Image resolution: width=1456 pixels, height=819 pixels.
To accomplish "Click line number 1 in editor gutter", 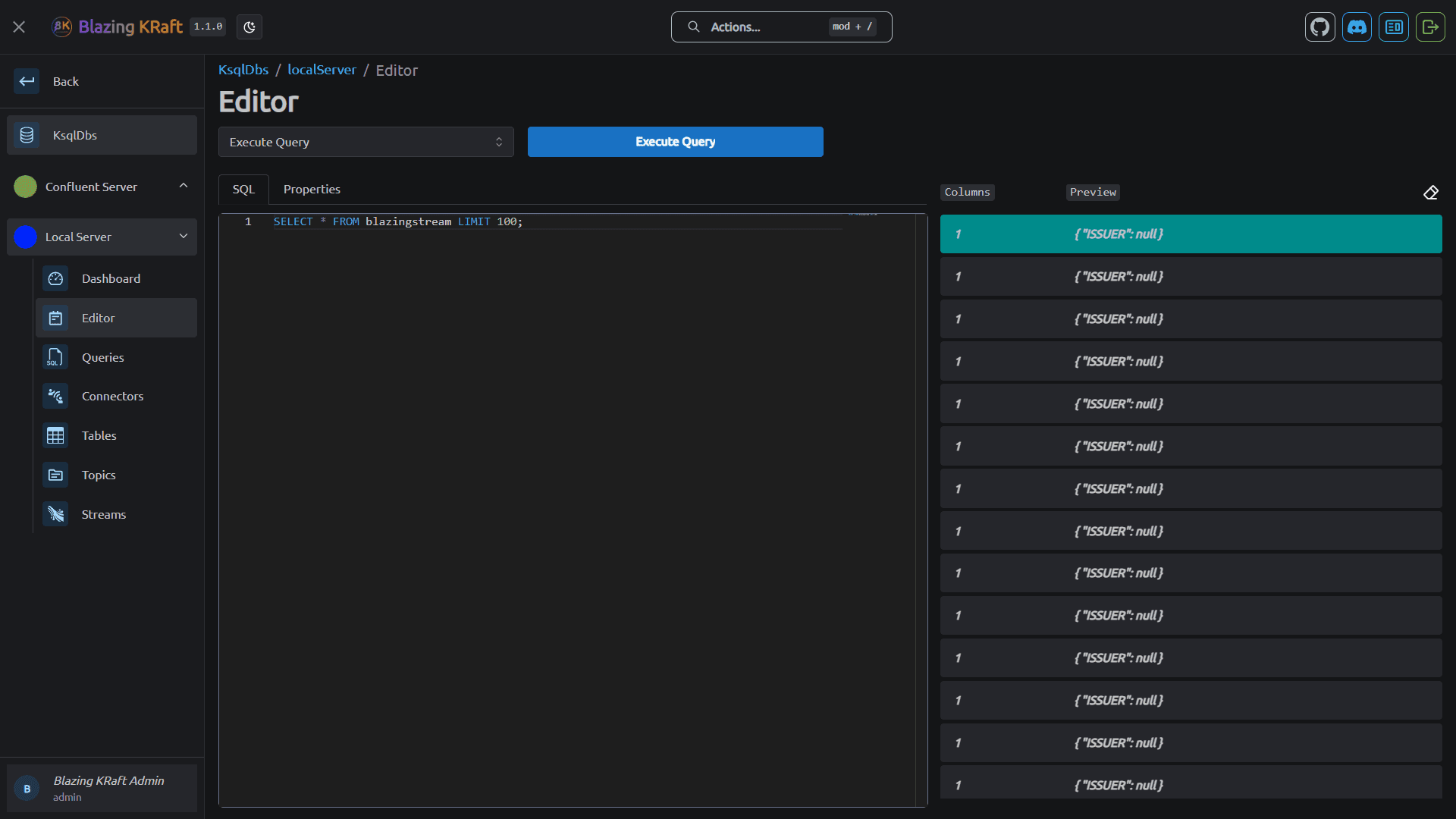I will click(x=248, y=221).
